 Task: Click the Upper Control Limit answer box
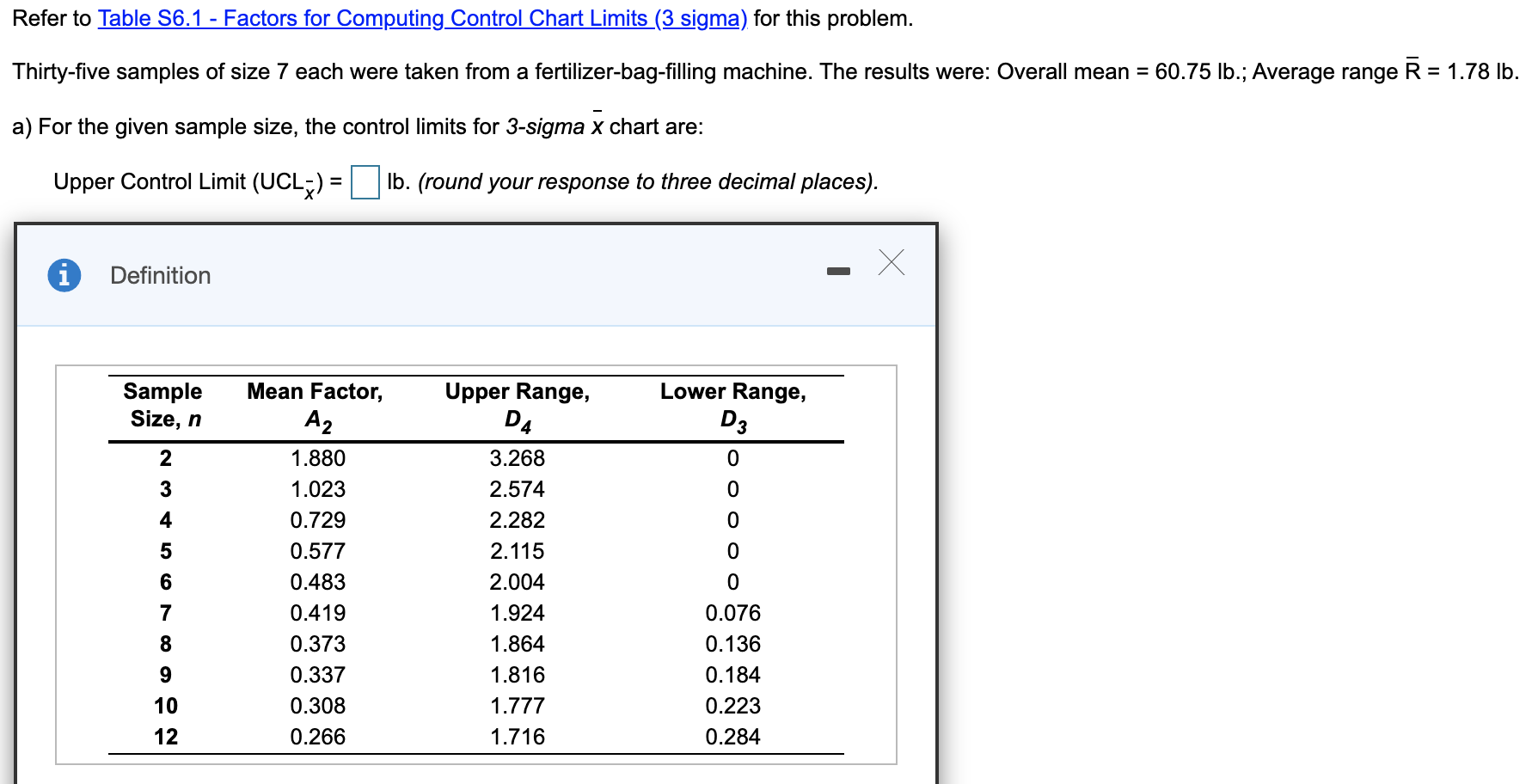point(364,181)
